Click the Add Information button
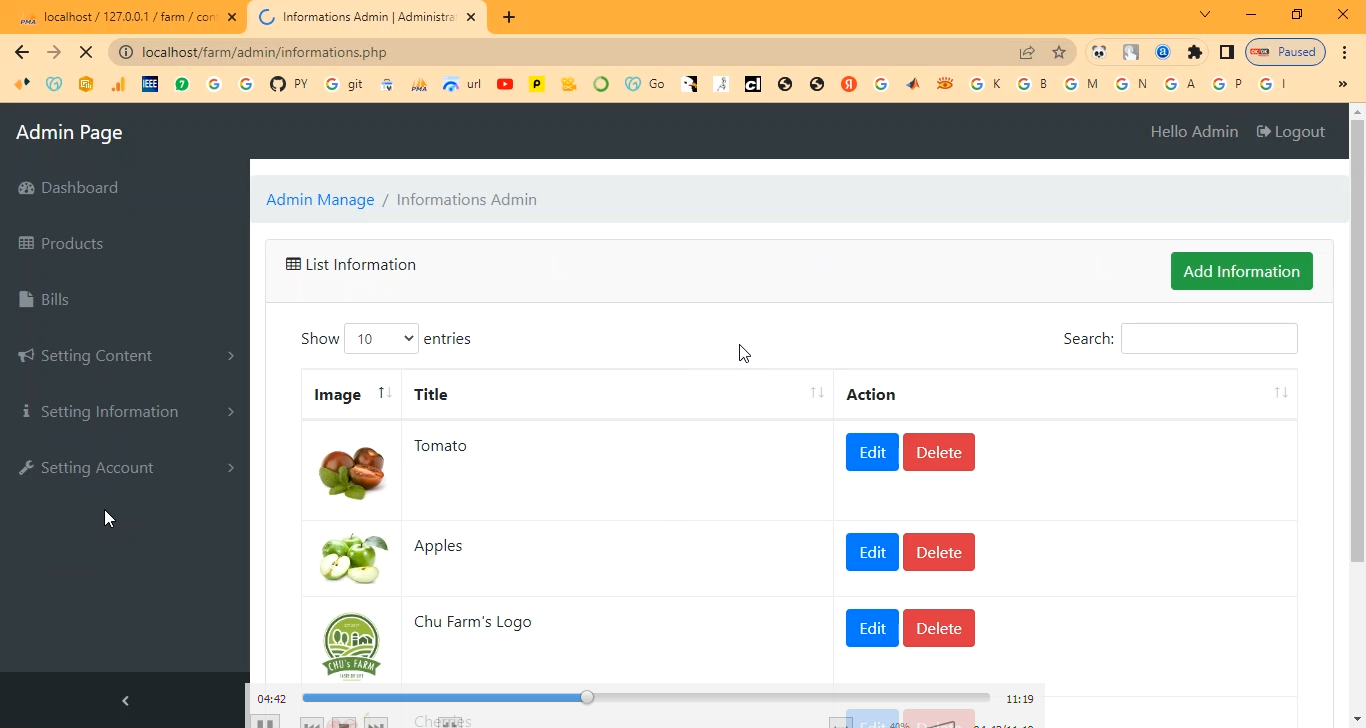The image size is (1366, 728). (x=1241, y=271)
